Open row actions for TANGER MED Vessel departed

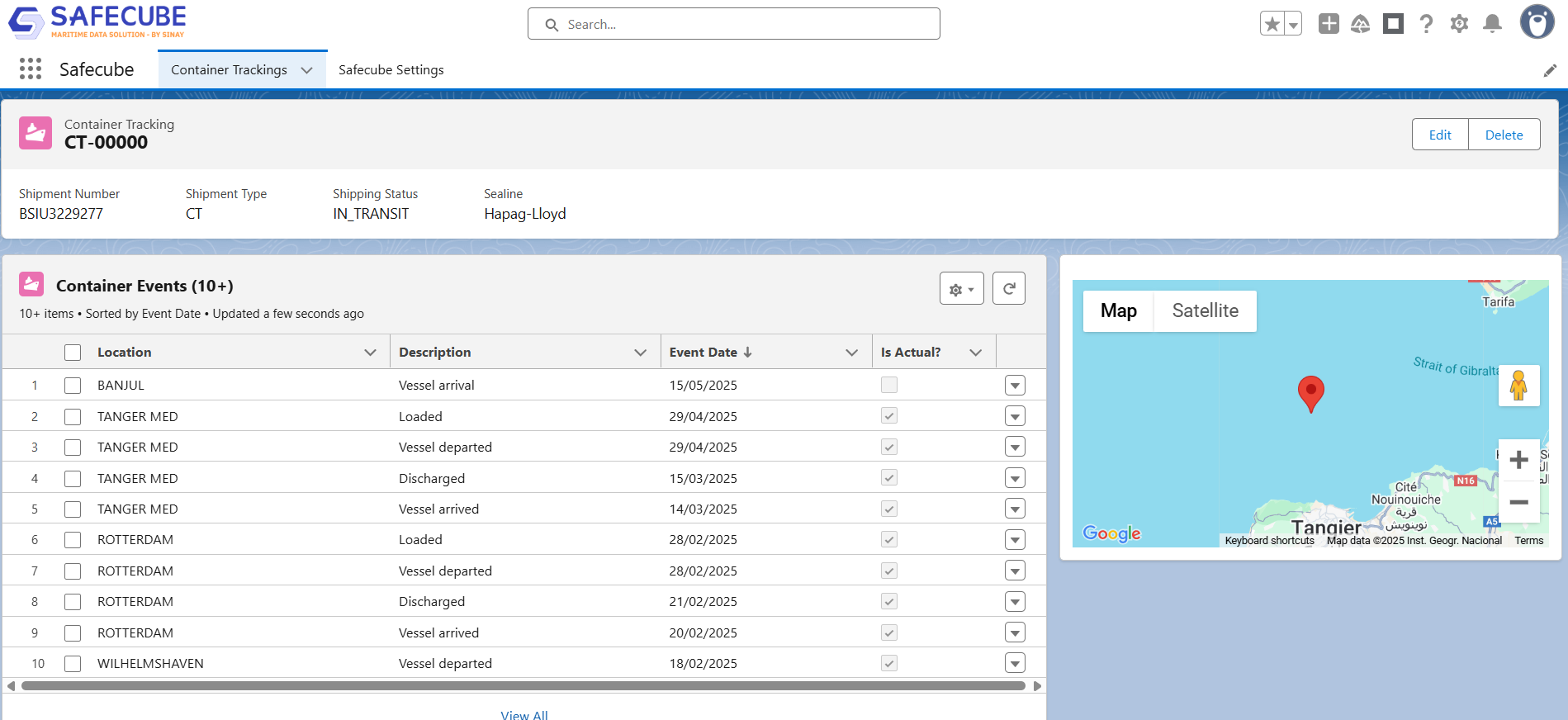pos(1015,448)
